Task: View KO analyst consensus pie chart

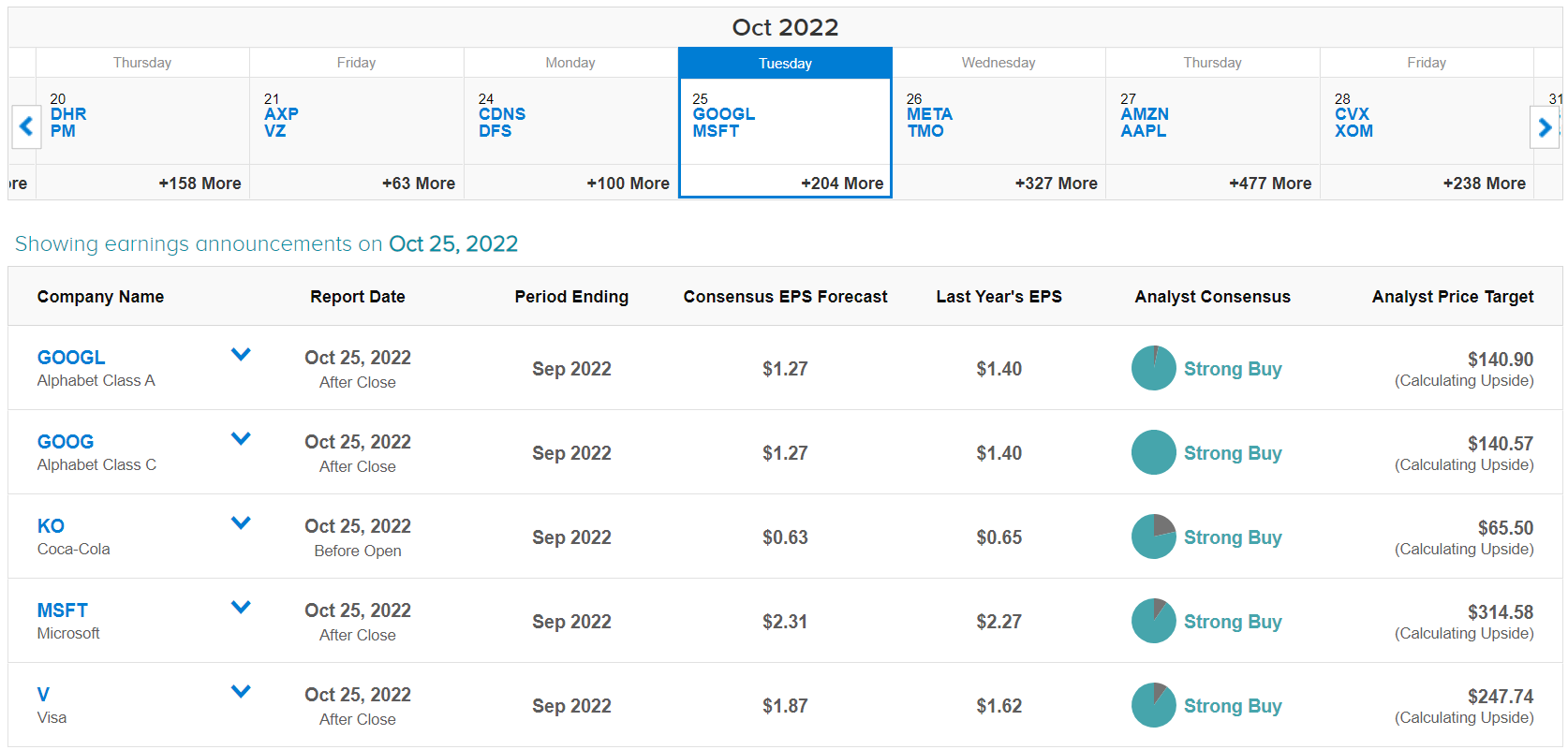Action: [1153, 537]
